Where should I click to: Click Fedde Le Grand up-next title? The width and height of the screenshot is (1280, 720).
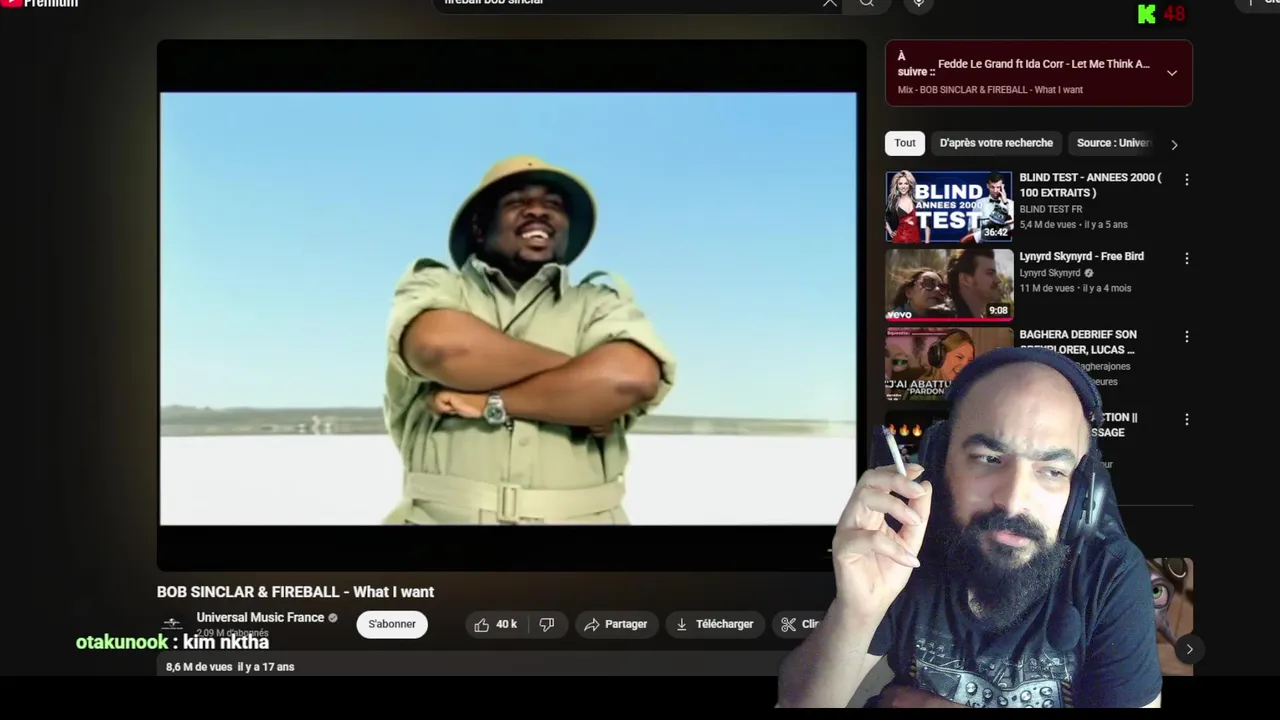(x=1044, y=64)
